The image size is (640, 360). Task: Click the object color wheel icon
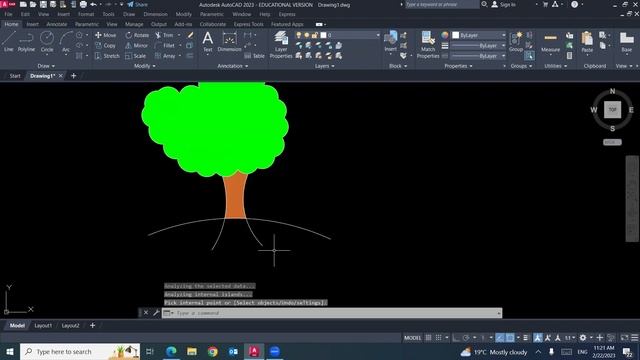click(445, 35)
